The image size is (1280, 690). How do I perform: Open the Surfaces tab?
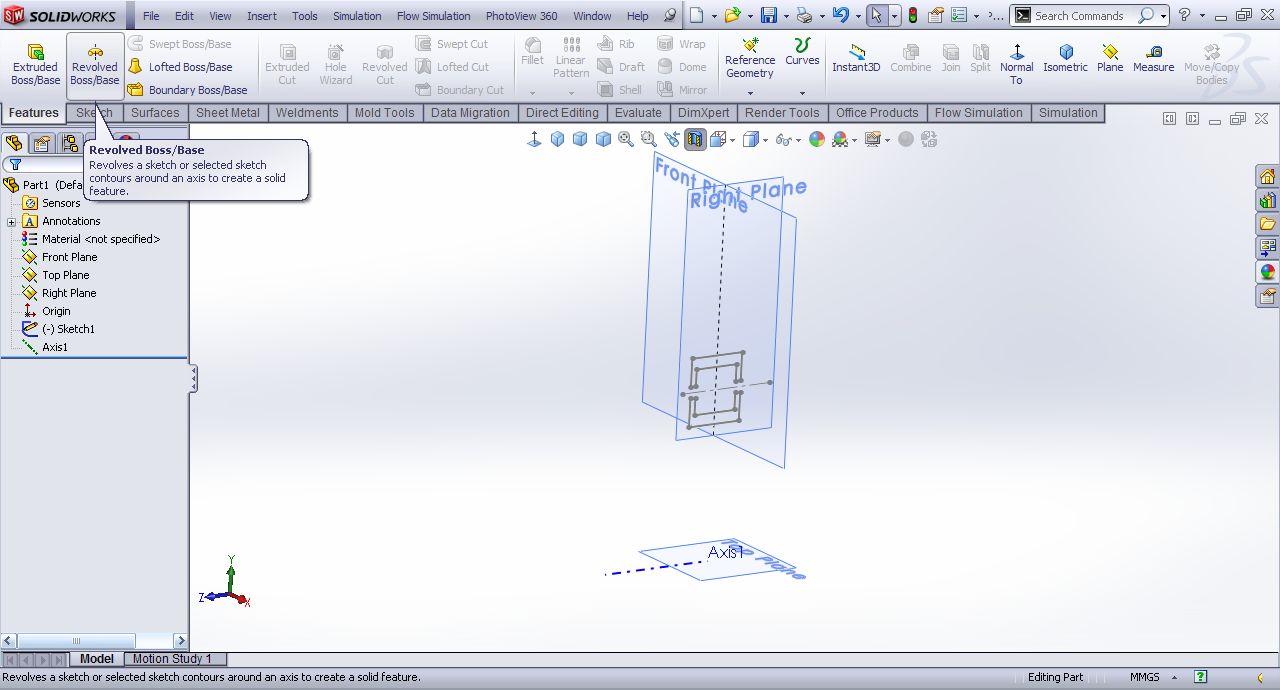[x=155, y=113]
